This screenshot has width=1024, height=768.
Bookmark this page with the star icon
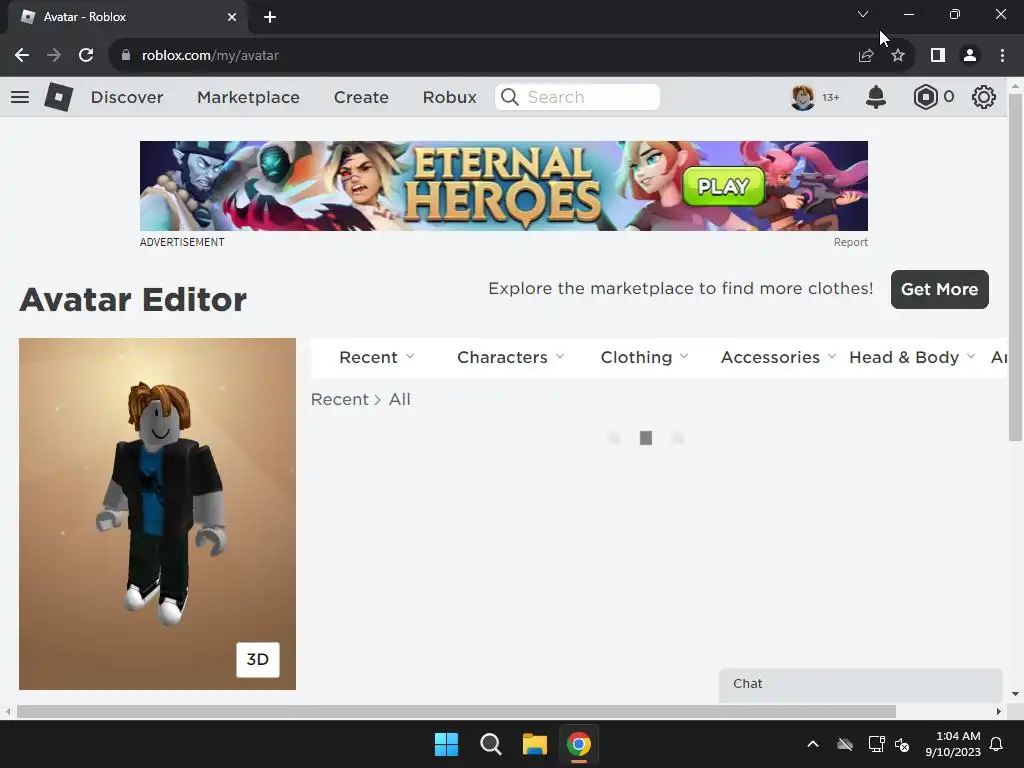(898, 56)
